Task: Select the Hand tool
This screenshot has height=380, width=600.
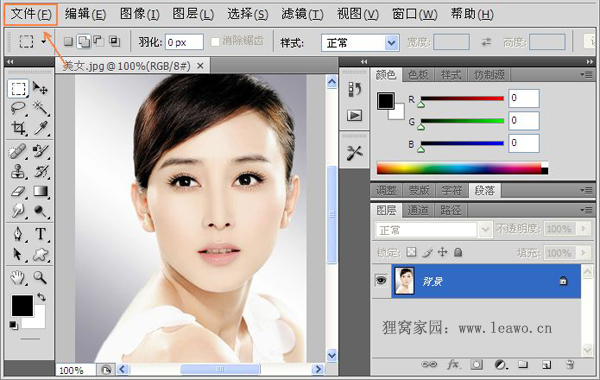Action: (18, 277)
